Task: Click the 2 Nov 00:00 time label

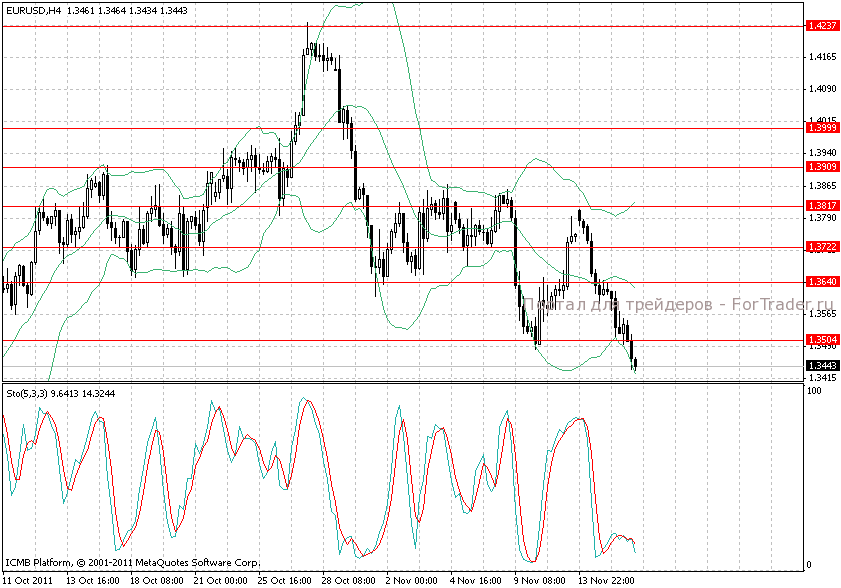Action: point(411,580)
